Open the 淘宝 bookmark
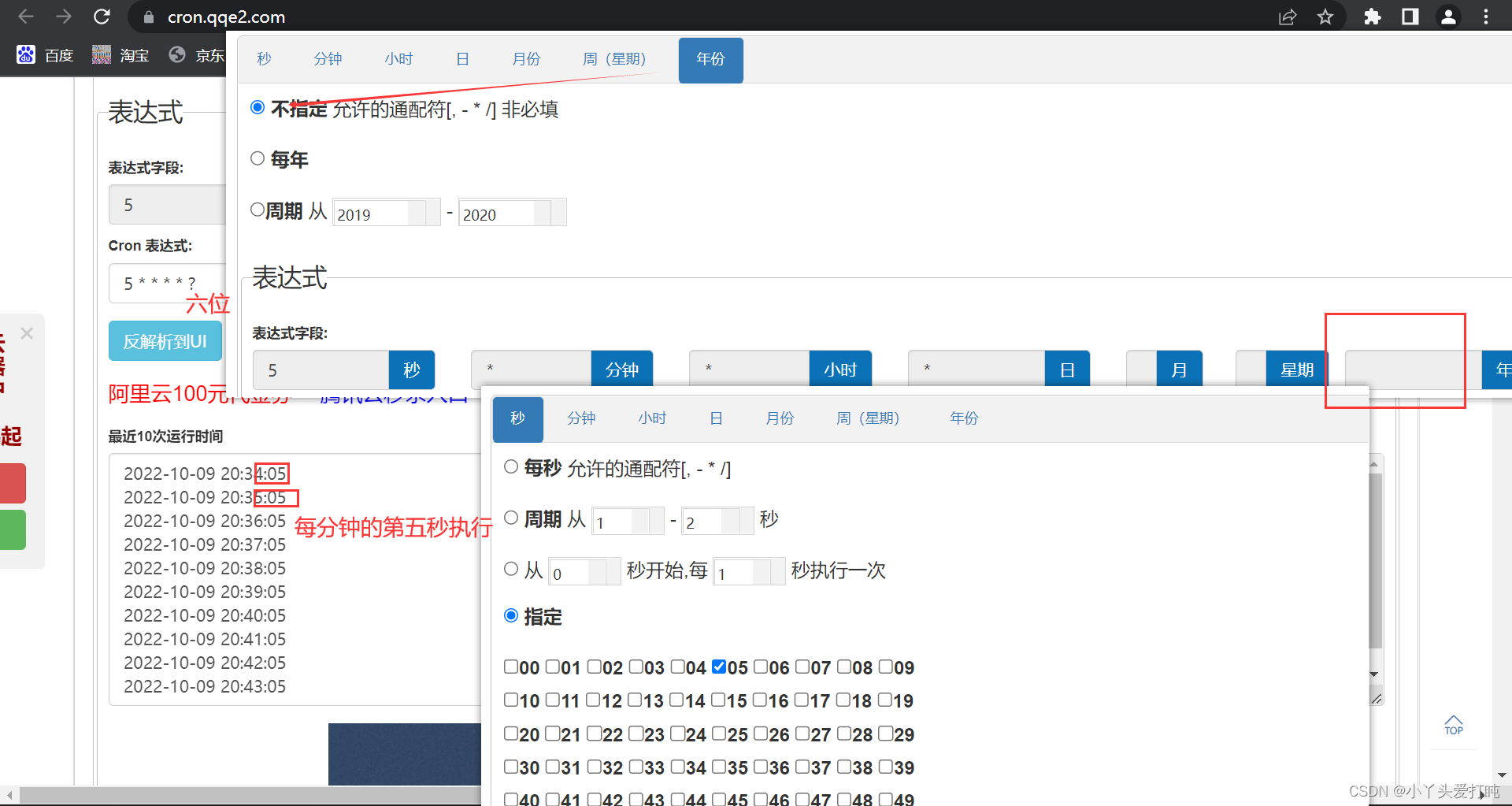The width and height of the screenshot is (1512, 806). (x=120, y=55)
